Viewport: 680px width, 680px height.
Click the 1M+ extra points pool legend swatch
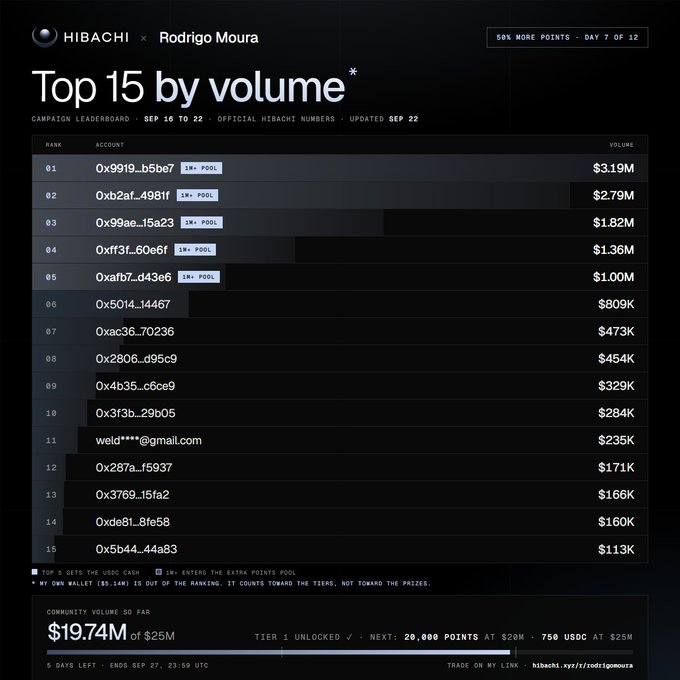[159, 572]
